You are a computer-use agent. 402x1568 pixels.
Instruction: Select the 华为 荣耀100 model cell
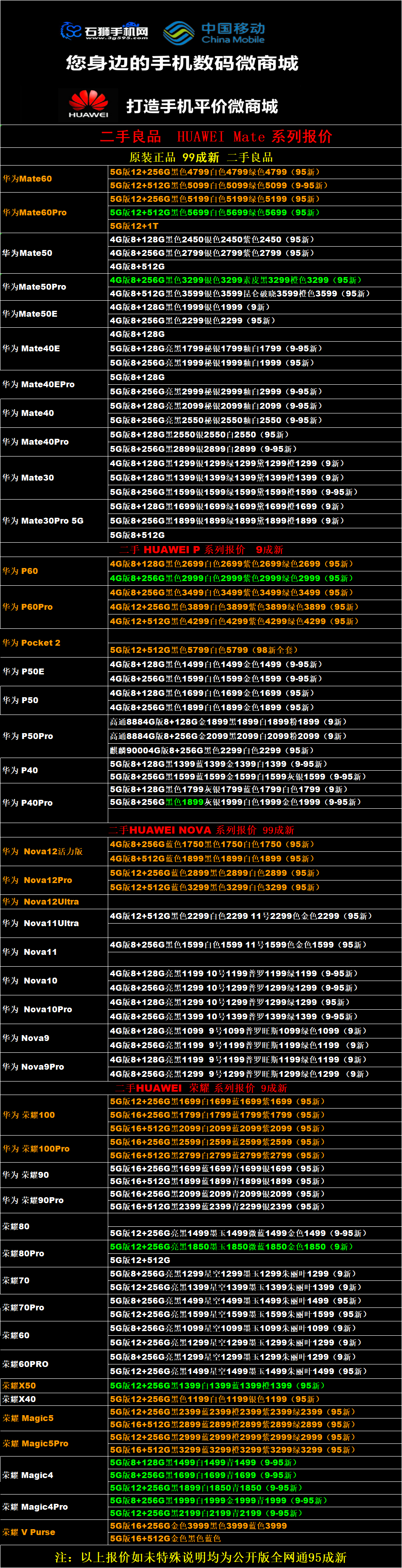[54, 1114]
